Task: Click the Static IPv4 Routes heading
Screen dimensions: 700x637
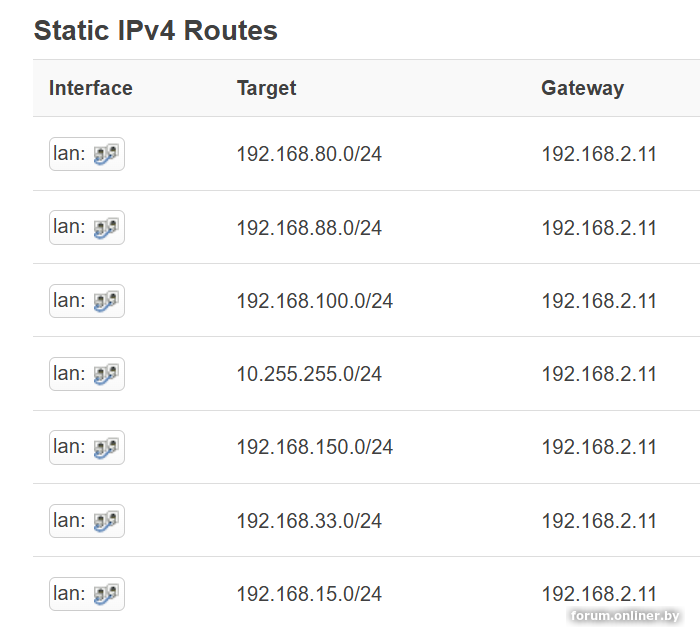Action: (x=156, y=31)
